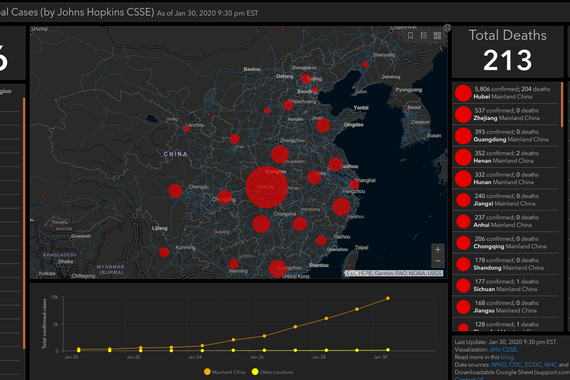Open the ECDC data source link

pos(533,364)
